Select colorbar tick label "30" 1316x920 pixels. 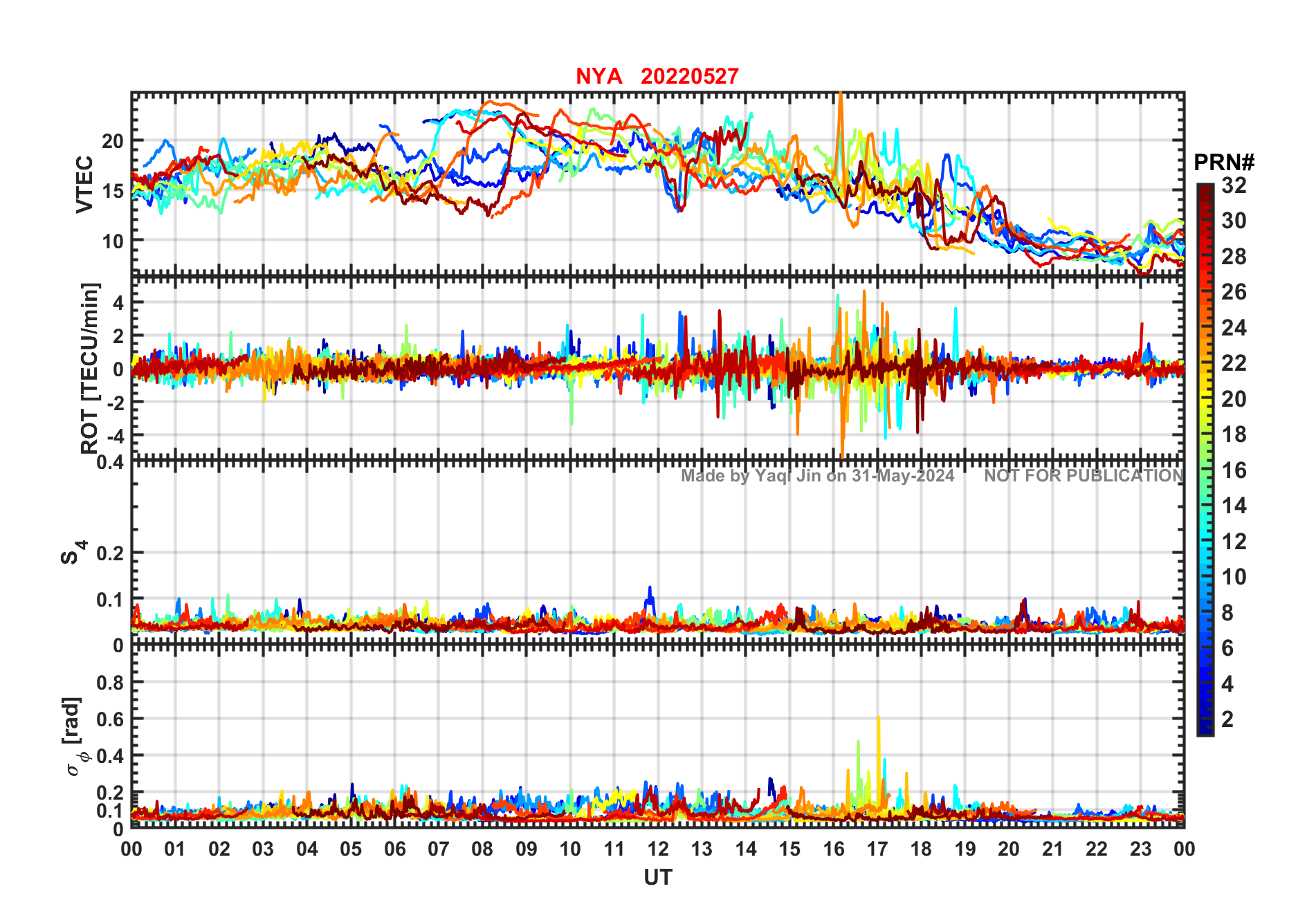click(x=1234, y=221)
